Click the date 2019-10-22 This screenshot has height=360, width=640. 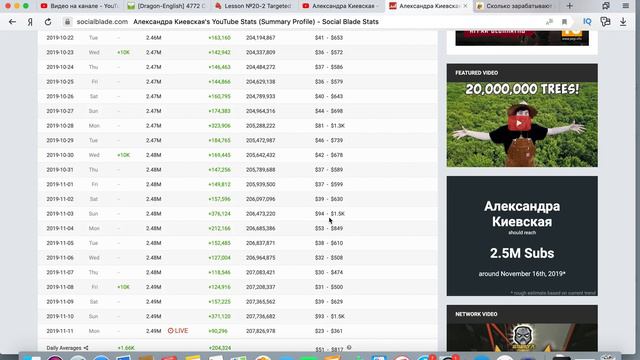pos(60,38)
